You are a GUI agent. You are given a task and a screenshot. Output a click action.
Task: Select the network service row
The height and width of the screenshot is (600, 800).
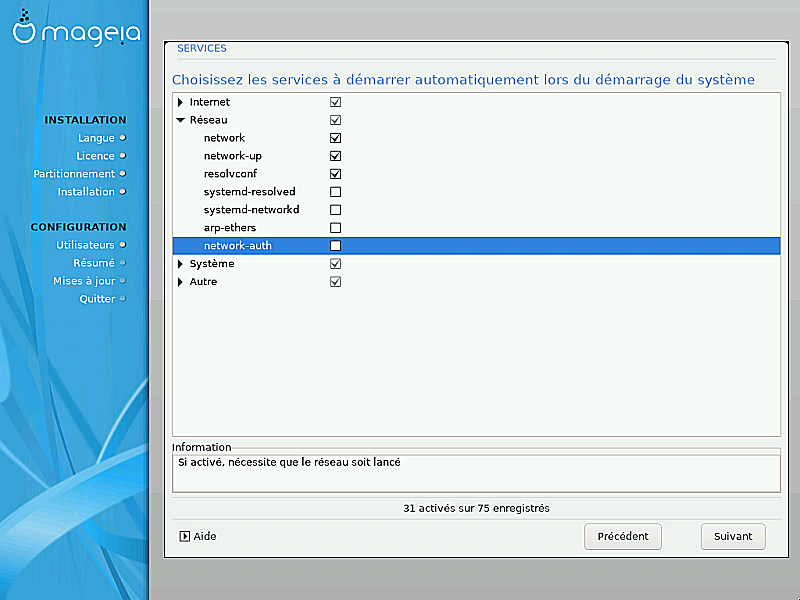476,138
